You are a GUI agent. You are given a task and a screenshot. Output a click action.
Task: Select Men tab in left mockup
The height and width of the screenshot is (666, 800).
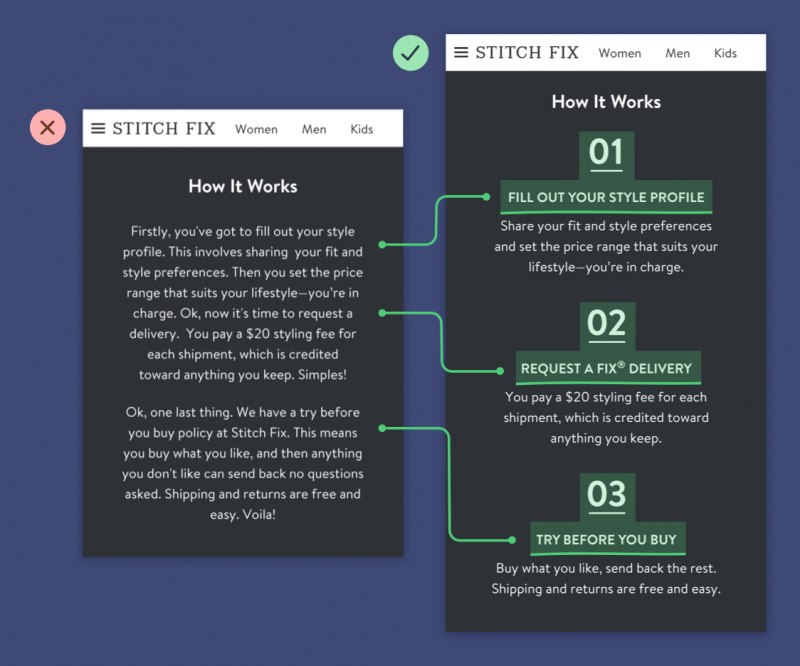[x=314, y=129]
